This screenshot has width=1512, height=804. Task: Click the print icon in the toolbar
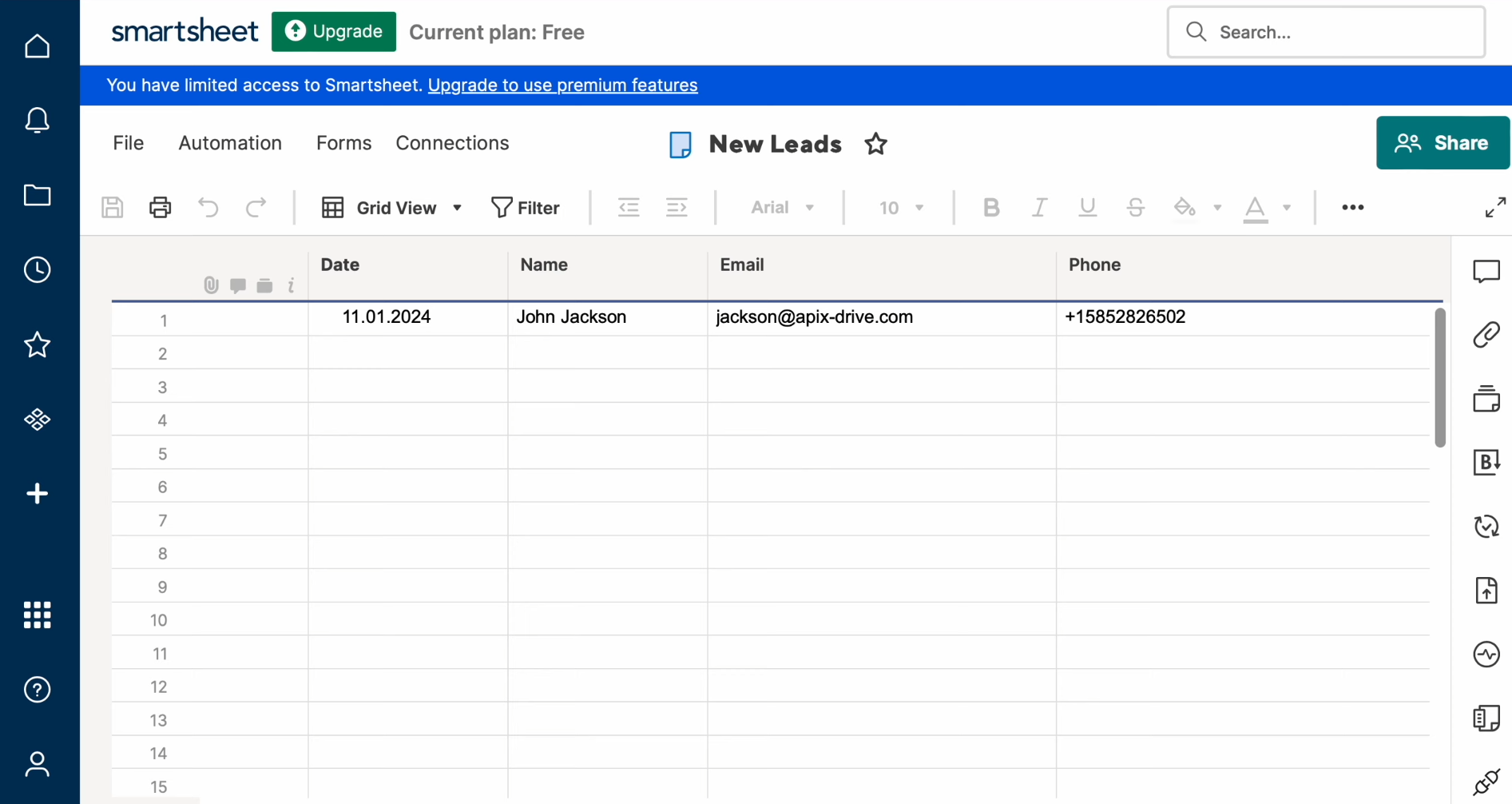click(x=160, y=208)
